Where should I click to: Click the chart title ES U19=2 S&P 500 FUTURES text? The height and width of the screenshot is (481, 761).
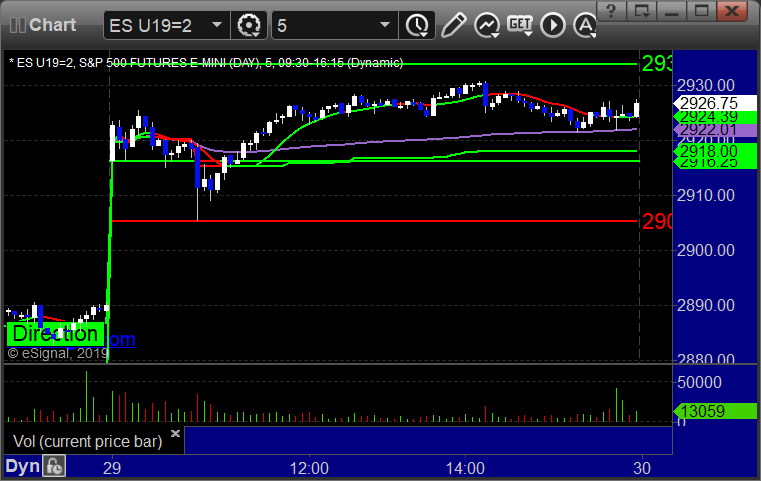coord(206,63)
